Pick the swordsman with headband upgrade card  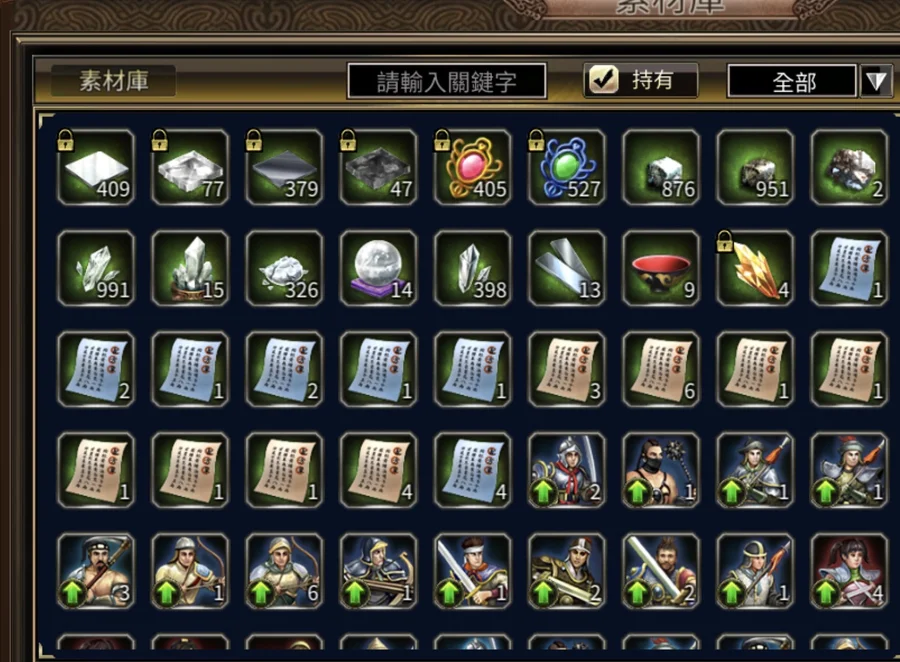pyautogui.click(x=472, y=571)
